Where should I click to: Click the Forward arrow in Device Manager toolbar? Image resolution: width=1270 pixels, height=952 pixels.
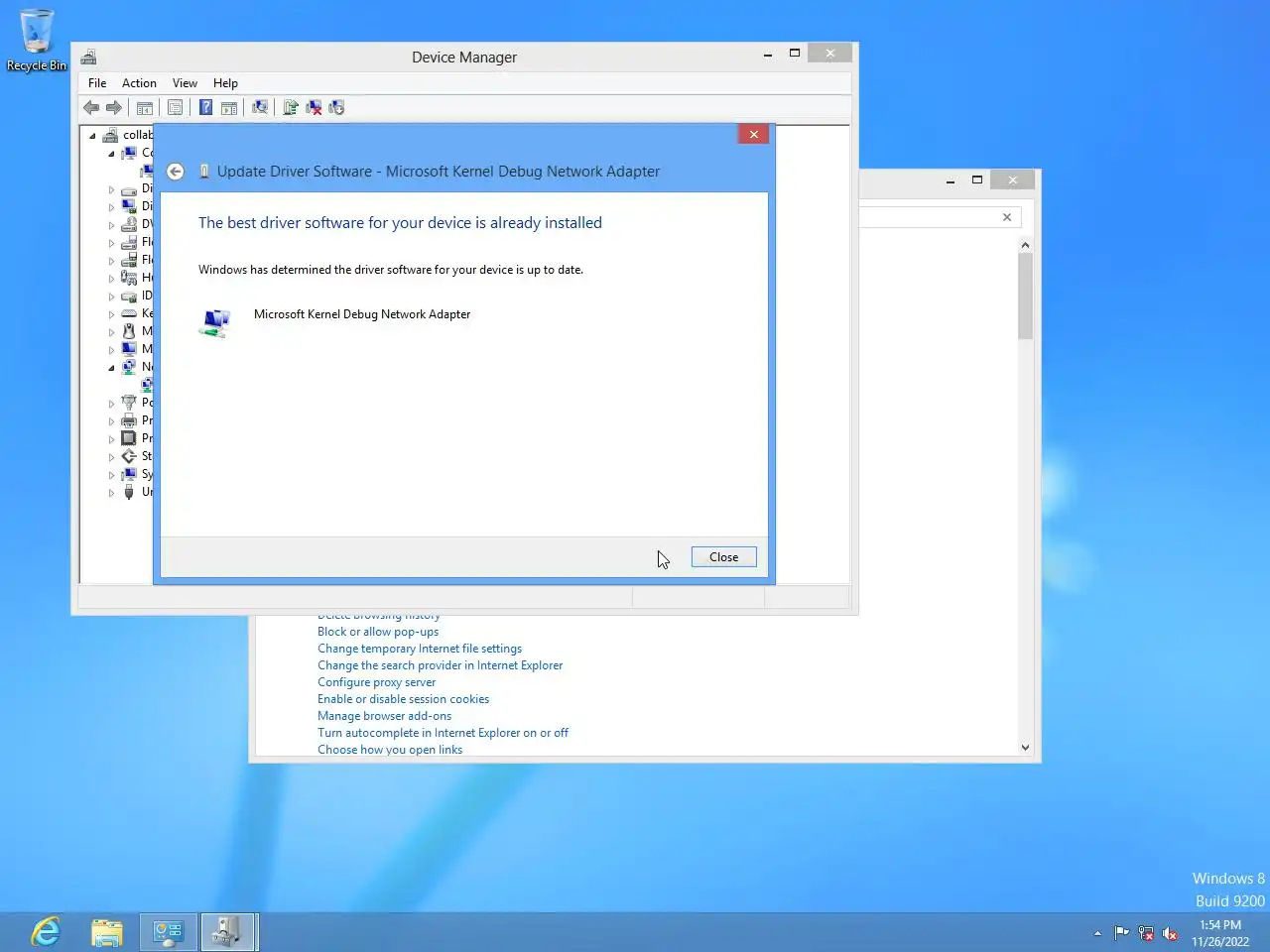pos(114,107)
